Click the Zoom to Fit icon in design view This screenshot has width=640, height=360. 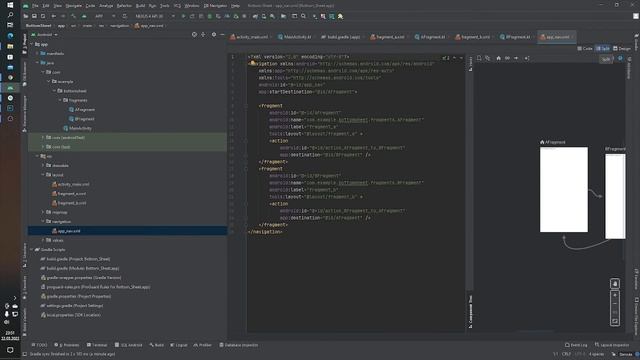point(615,322)
